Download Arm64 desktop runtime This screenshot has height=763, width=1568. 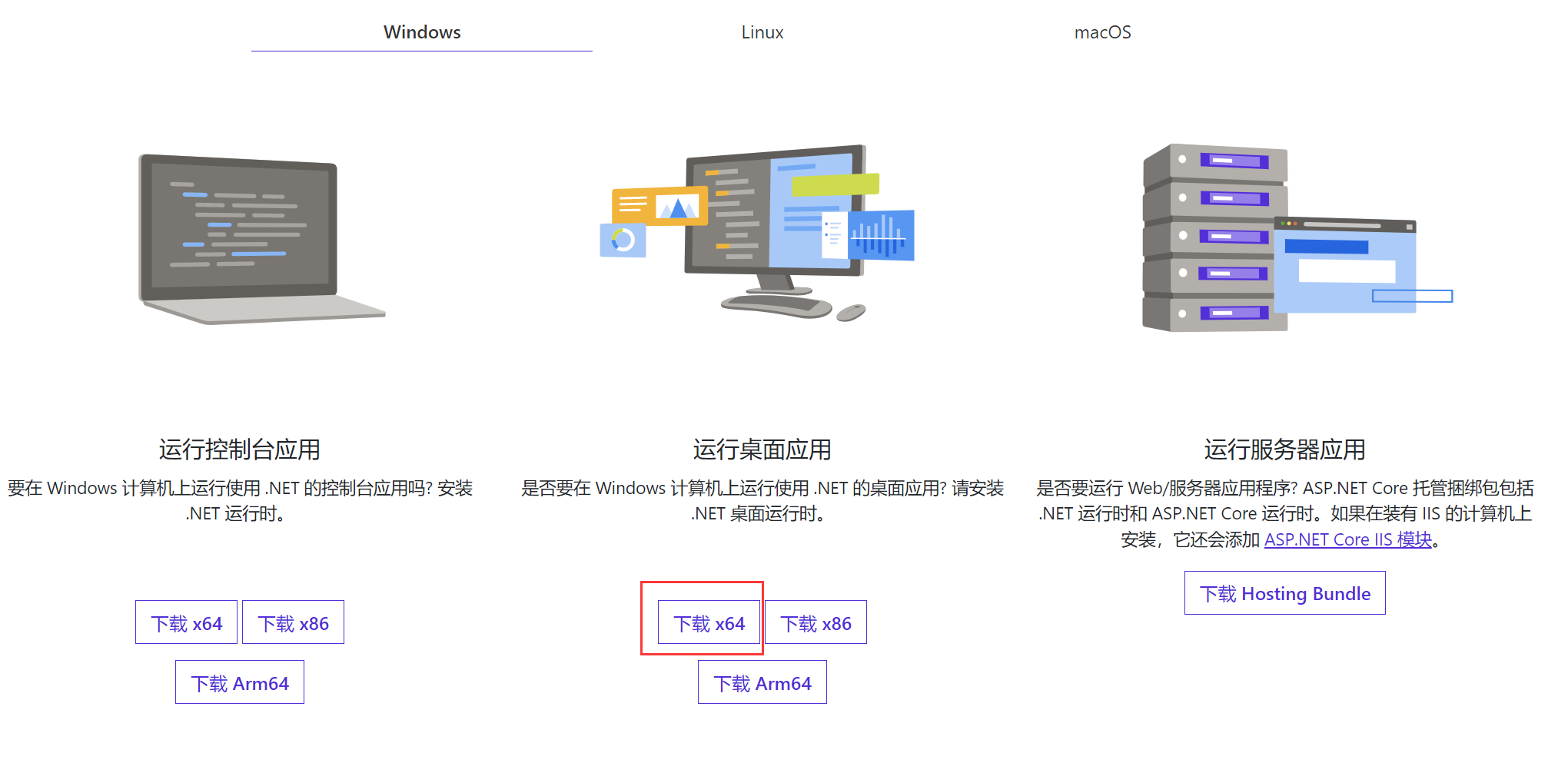point(762,682)
